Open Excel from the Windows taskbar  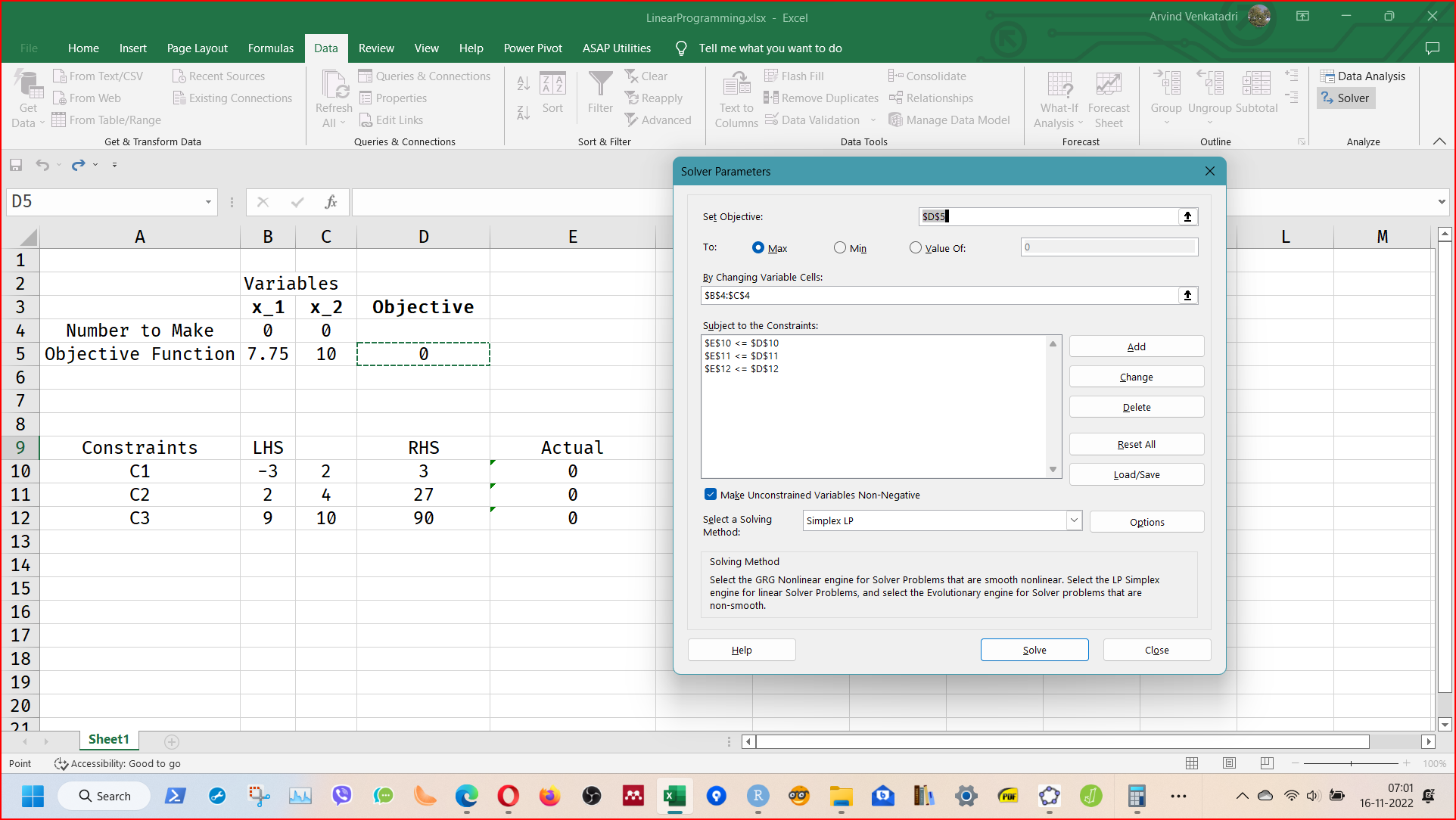[674, 796]
